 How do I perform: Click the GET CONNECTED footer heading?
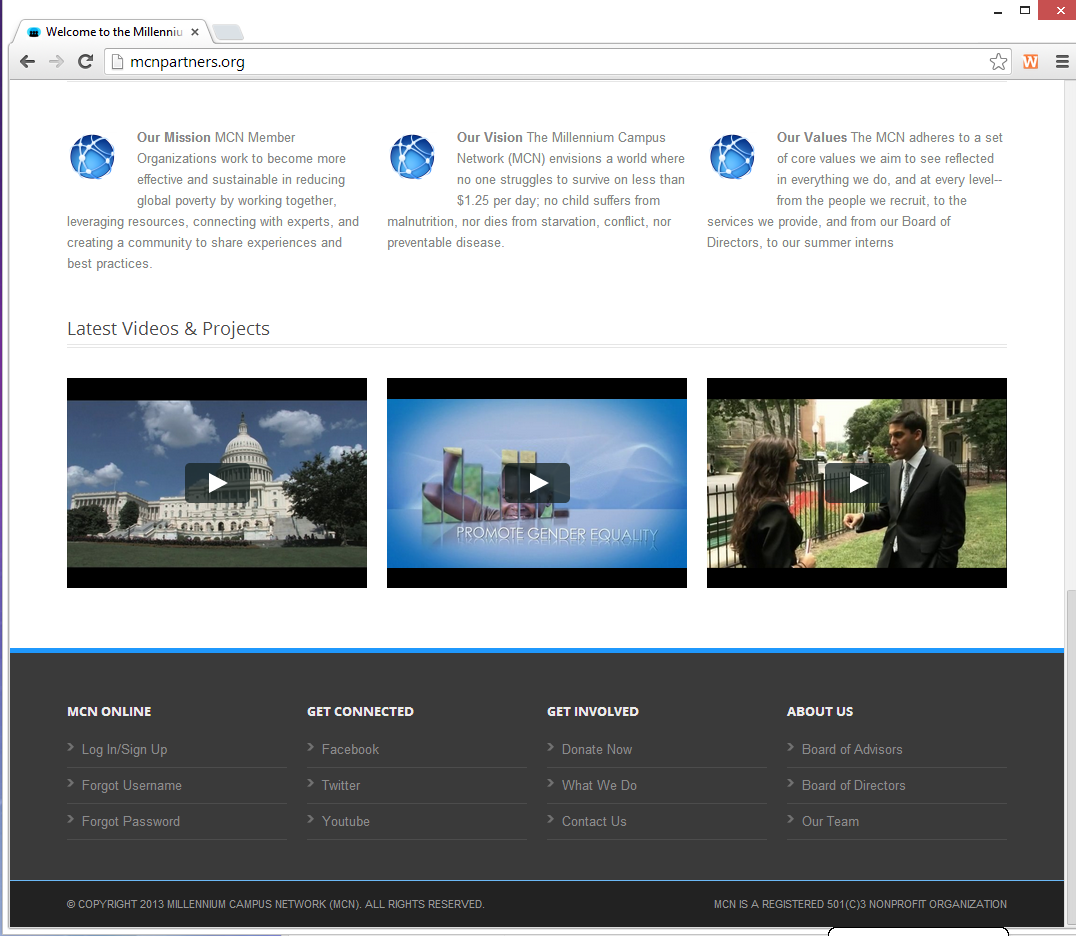(360, 712)
